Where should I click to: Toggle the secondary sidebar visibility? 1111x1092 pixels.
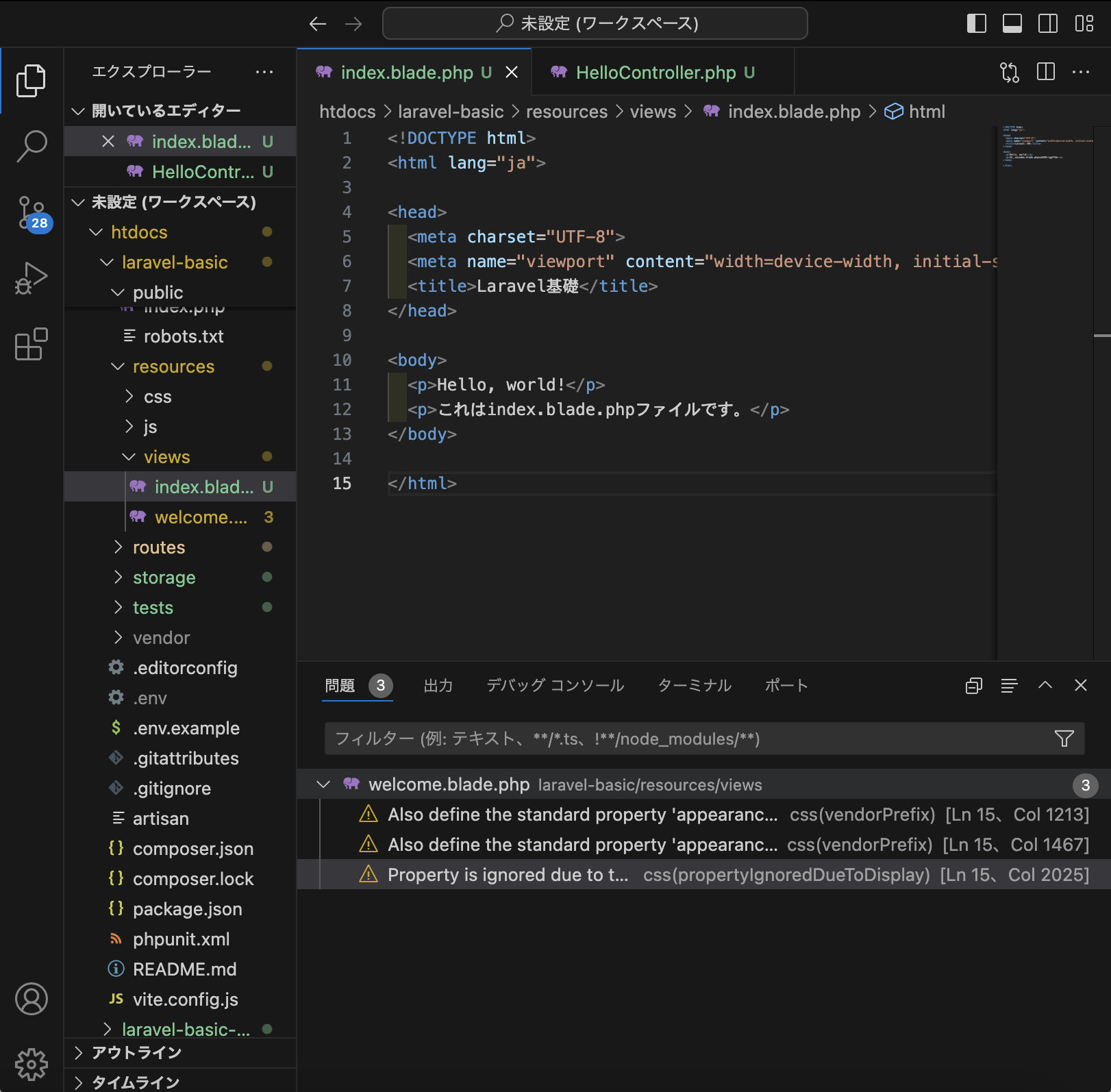[1047, 23]
